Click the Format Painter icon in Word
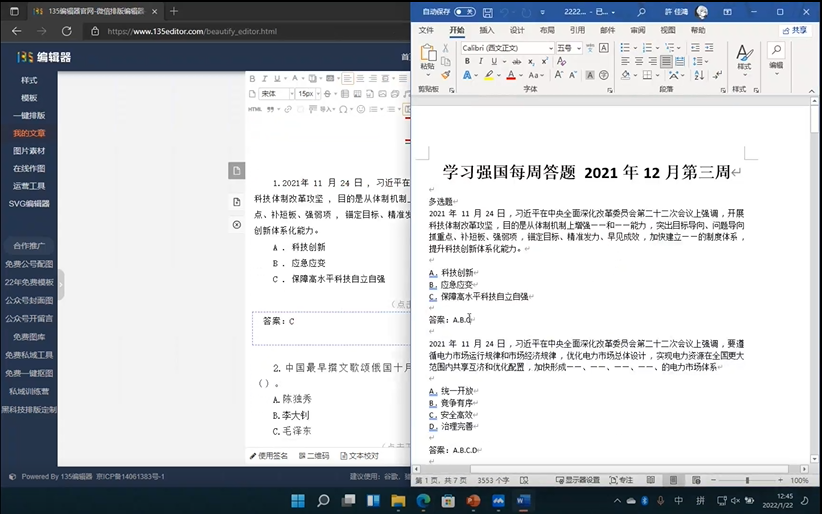Image resolution: width=822 pixels, height=514 pixels. click(x=445, y=74)
